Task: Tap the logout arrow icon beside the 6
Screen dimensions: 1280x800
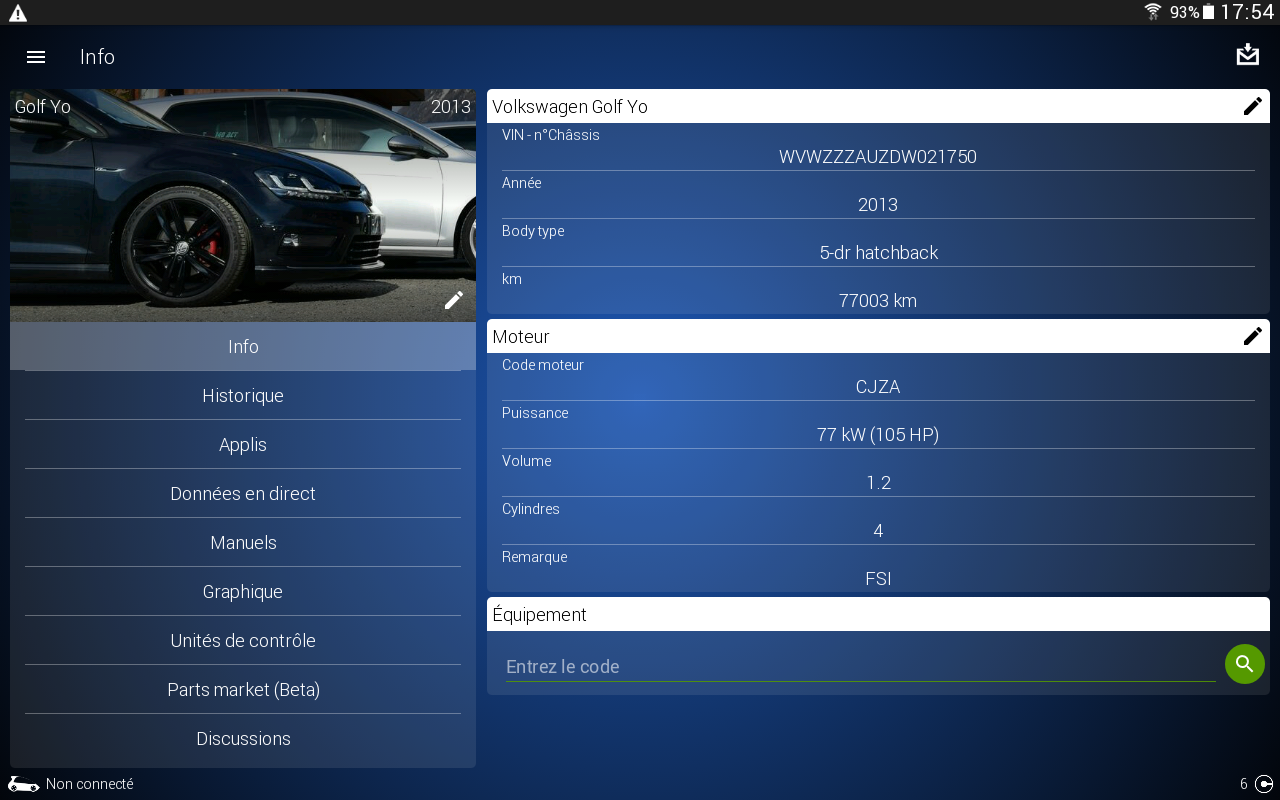Action: [x=1264, y=784]
